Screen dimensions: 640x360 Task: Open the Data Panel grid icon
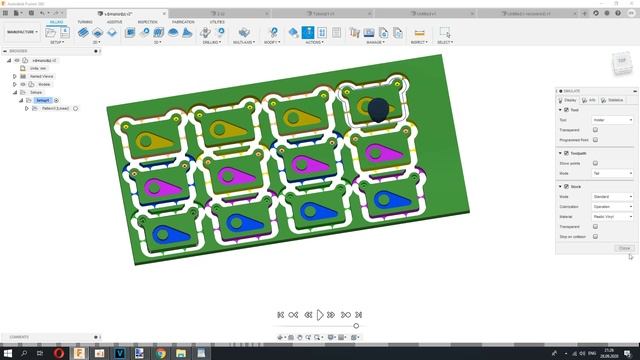[x=5, y=13]
